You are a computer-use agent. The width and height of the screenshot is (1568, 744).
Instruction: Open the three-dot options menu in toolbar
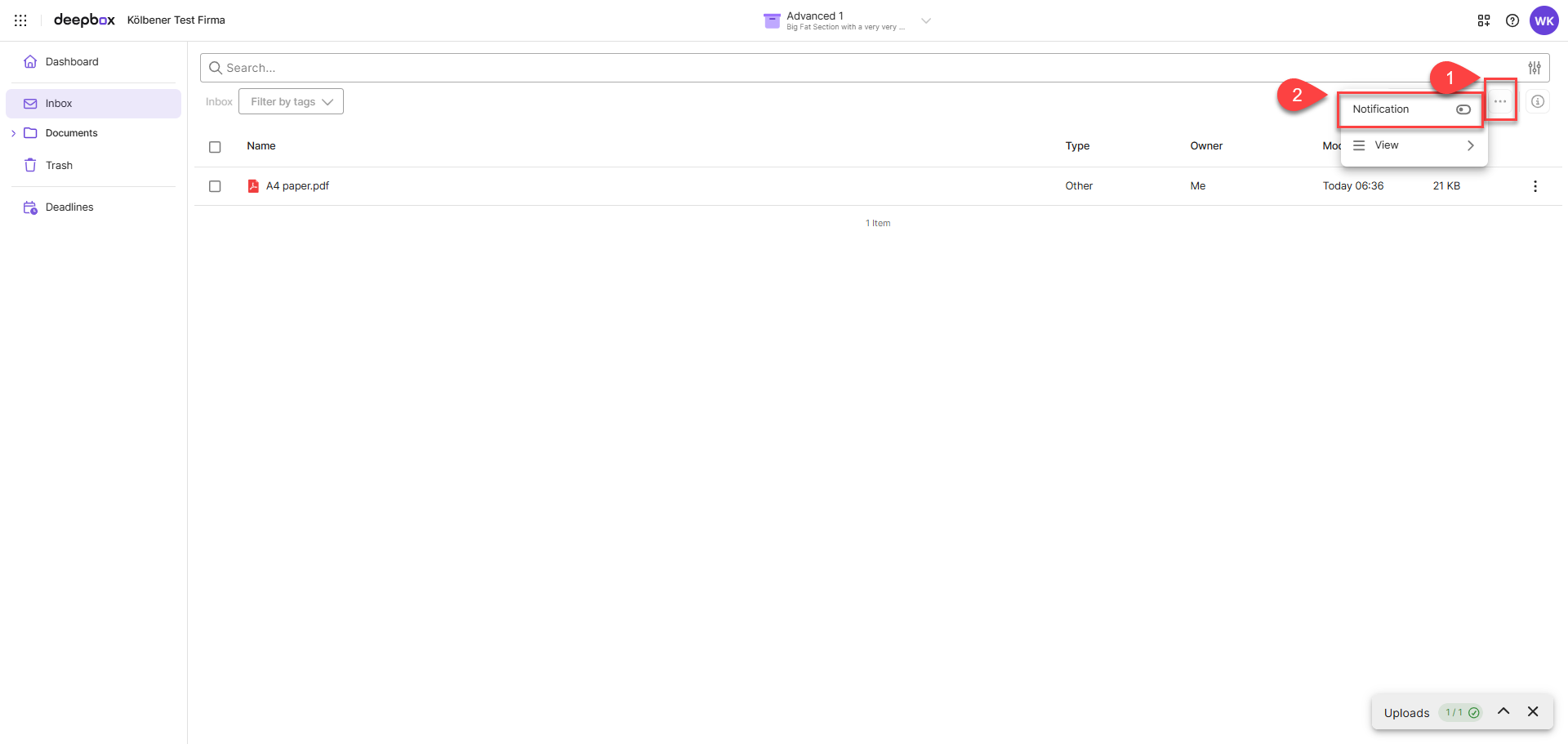1500,101
